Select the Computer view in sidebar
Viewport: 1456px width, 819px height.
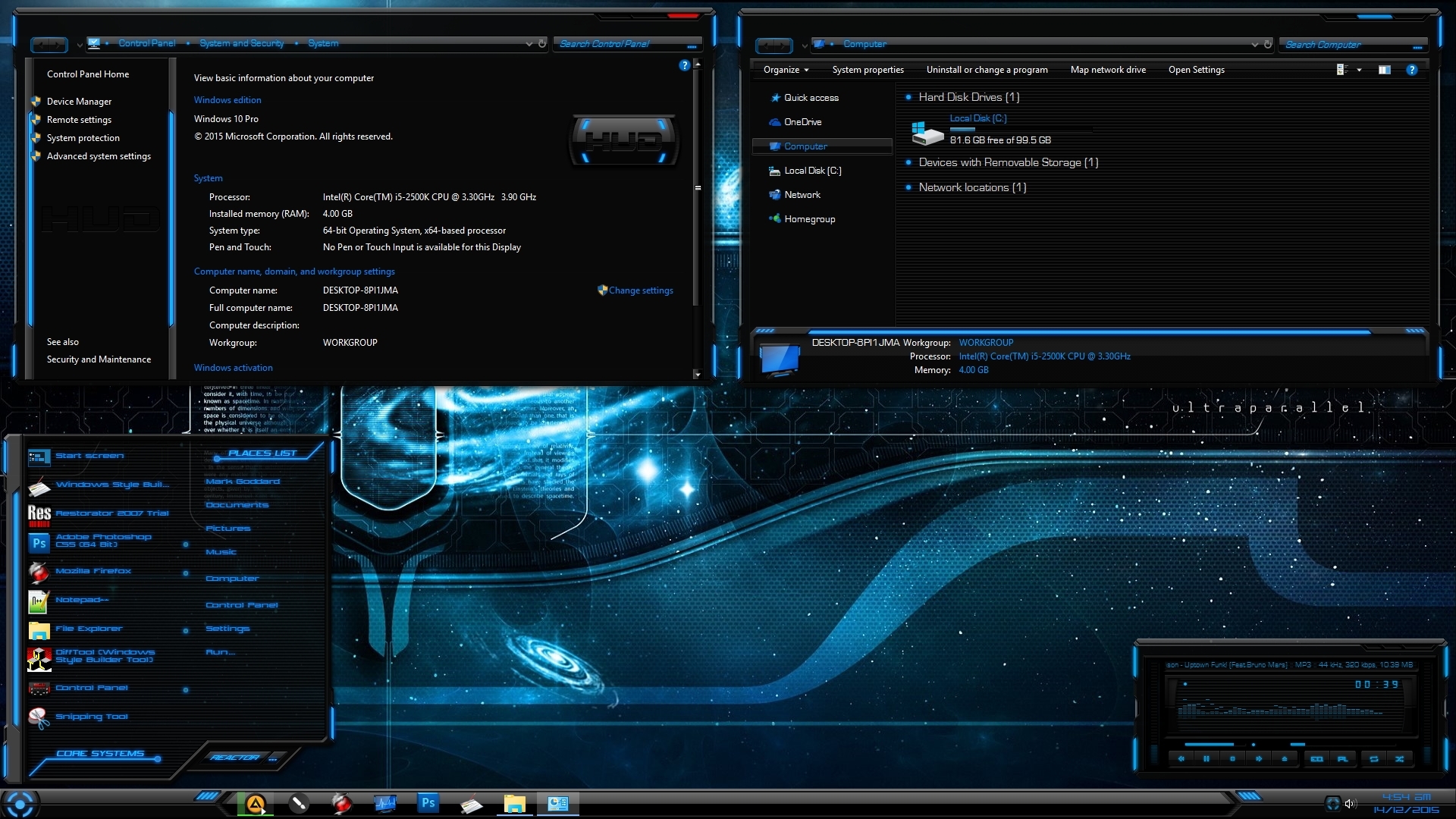pyautogui.click(x=807, y=146)
